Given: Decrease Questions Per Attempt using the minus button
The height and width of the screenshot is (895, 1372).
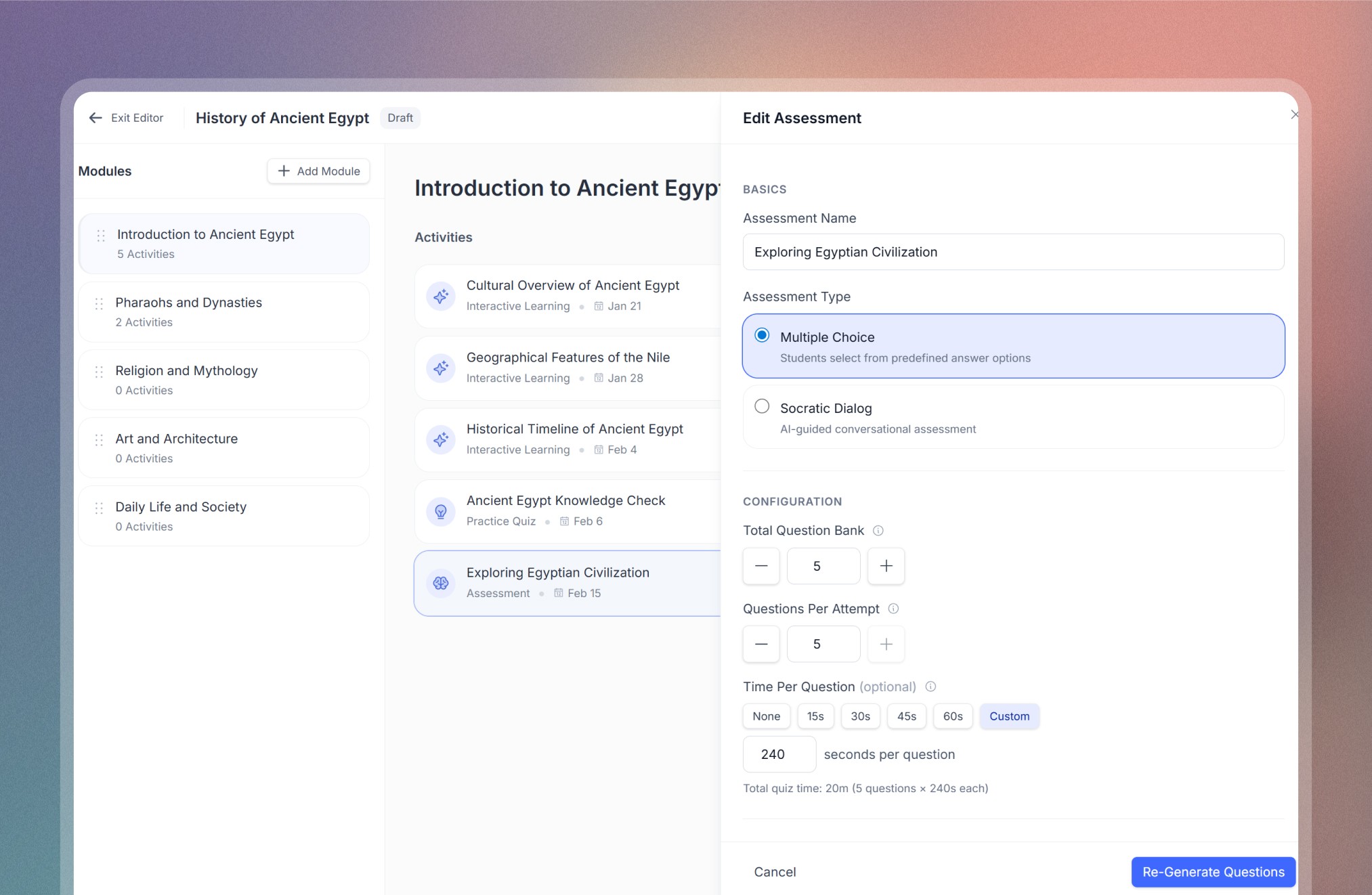Looking at the screenshot, I should pos(760,644).
